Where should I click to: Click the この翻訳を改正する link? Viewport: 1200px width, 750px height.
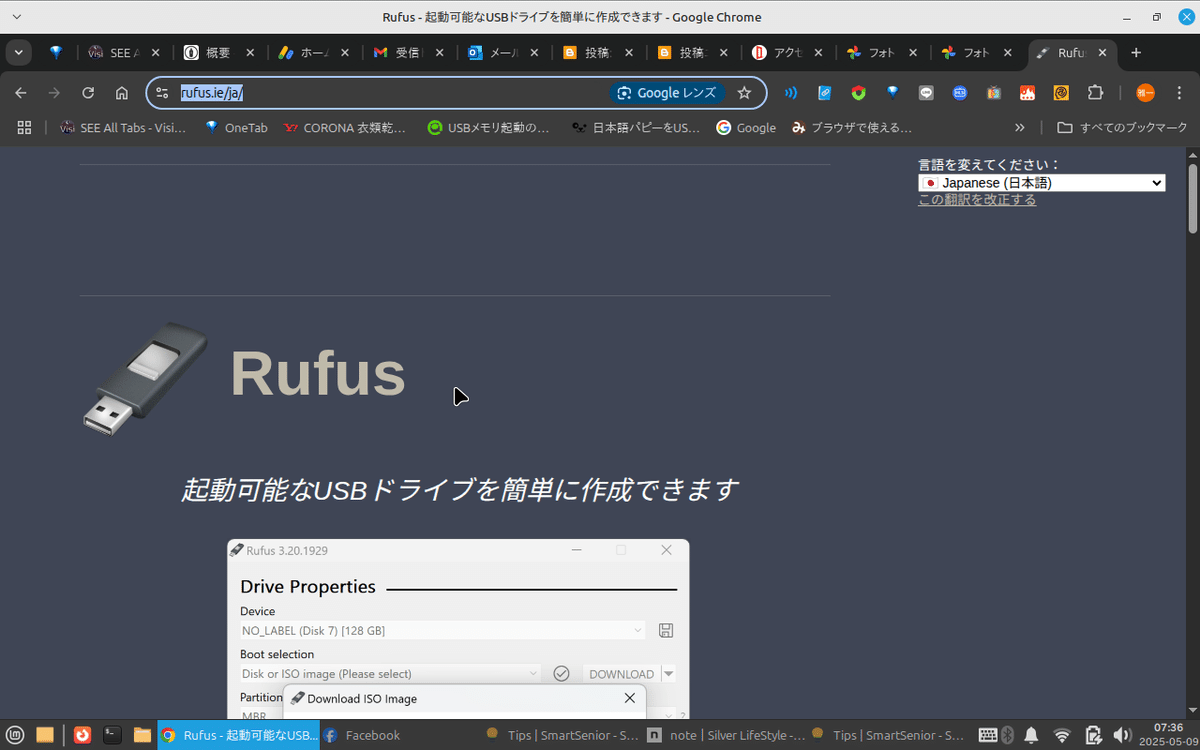coord(977,199)
